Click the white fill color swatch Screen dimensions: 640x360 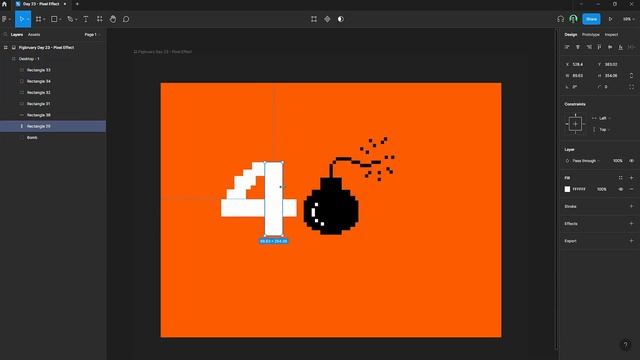point(567,189)
